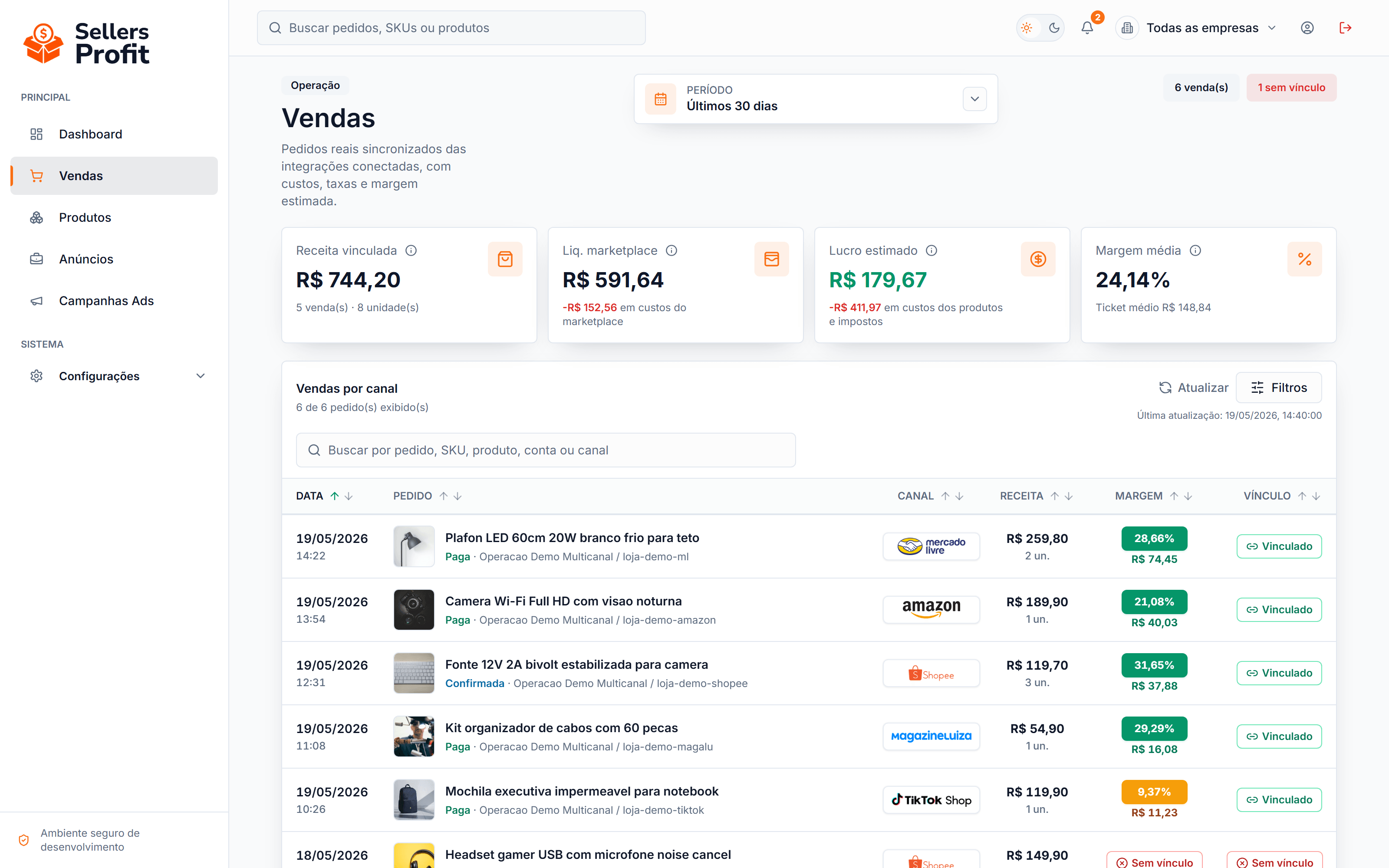Show info for Lucro estimado
The image size is (1389, 868).
coord(931,250)
